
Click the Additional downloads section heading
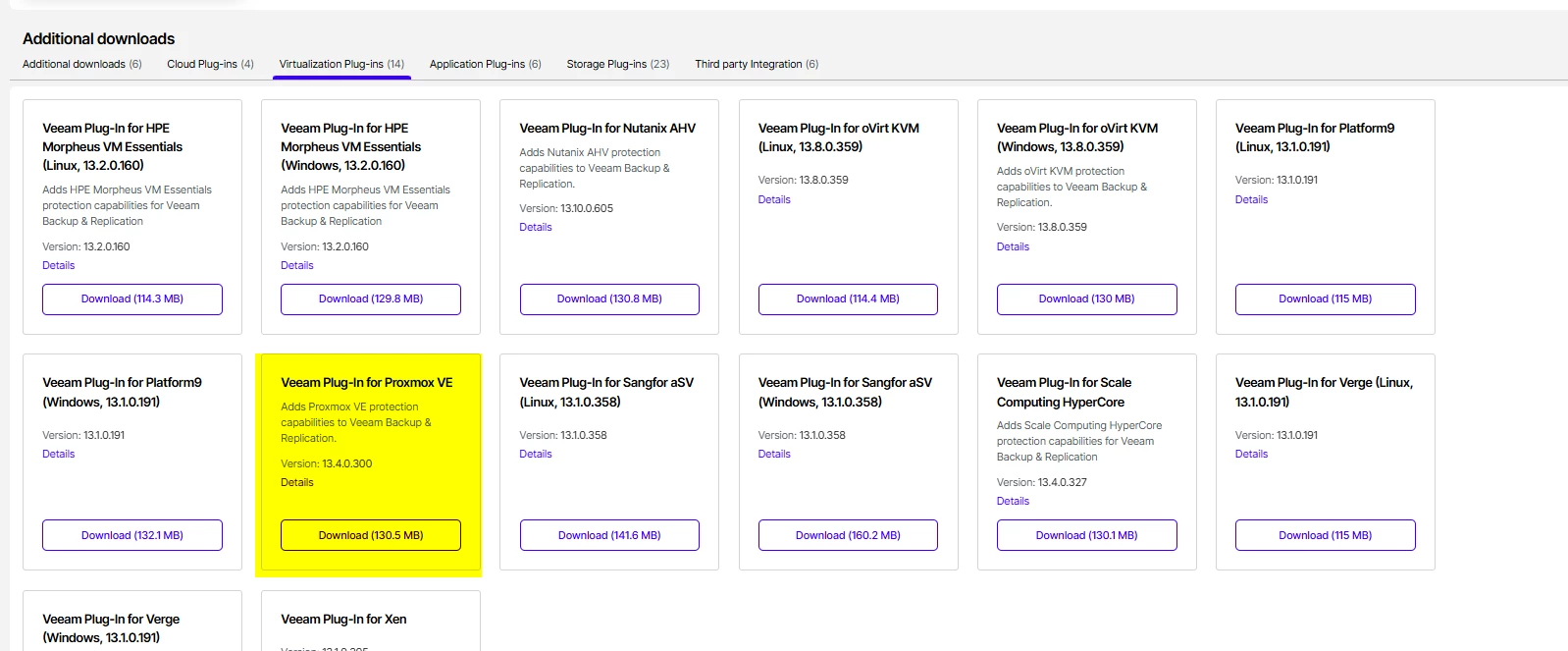point(98,38)
